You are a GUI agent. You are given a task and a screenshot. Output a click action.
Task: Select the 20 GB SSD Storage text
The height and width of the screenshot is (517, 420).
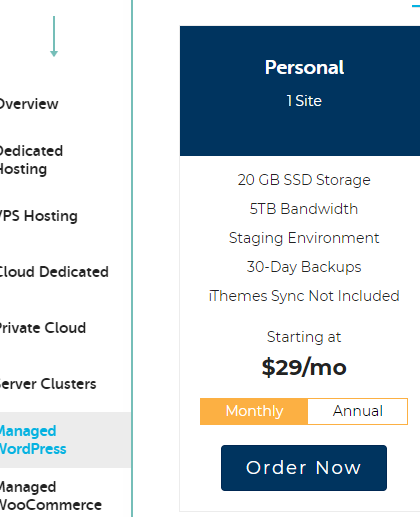(304, 180)
